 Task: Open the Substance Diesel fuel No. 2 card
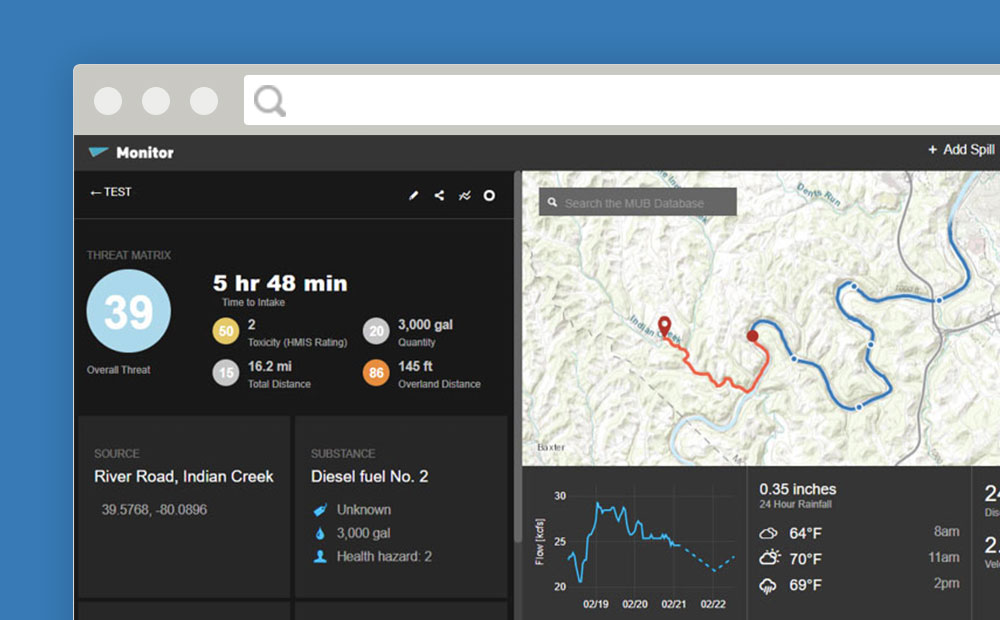[401, 507]
